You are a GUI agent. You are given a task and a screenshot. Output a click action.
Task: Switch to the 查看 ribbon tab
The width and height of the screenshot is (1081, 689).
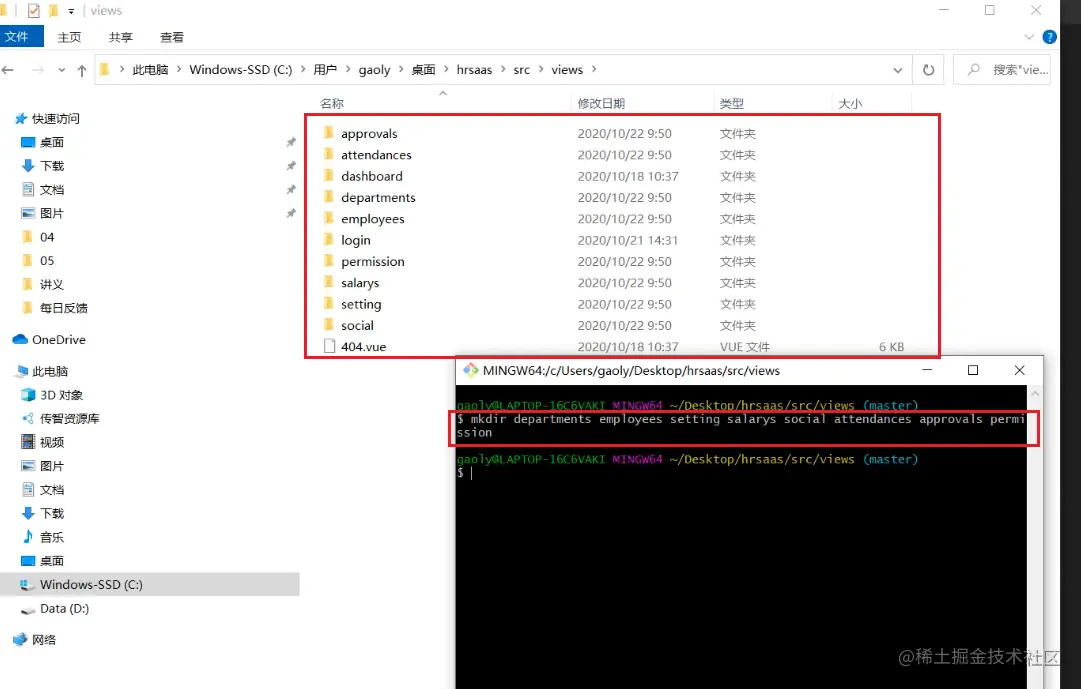pos(172,37)
